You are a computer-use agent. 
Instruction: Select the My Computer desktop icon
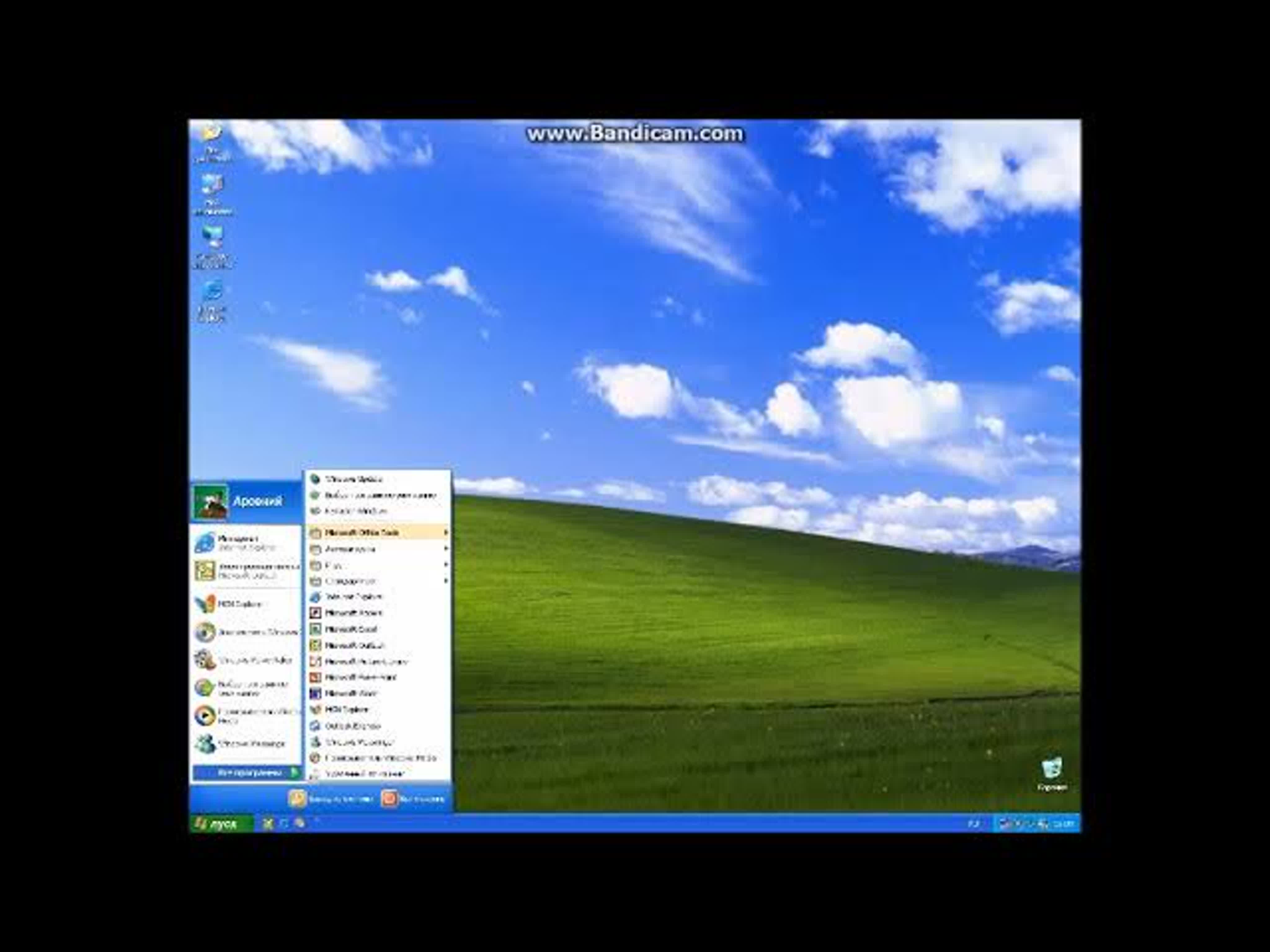coord(212,195)
